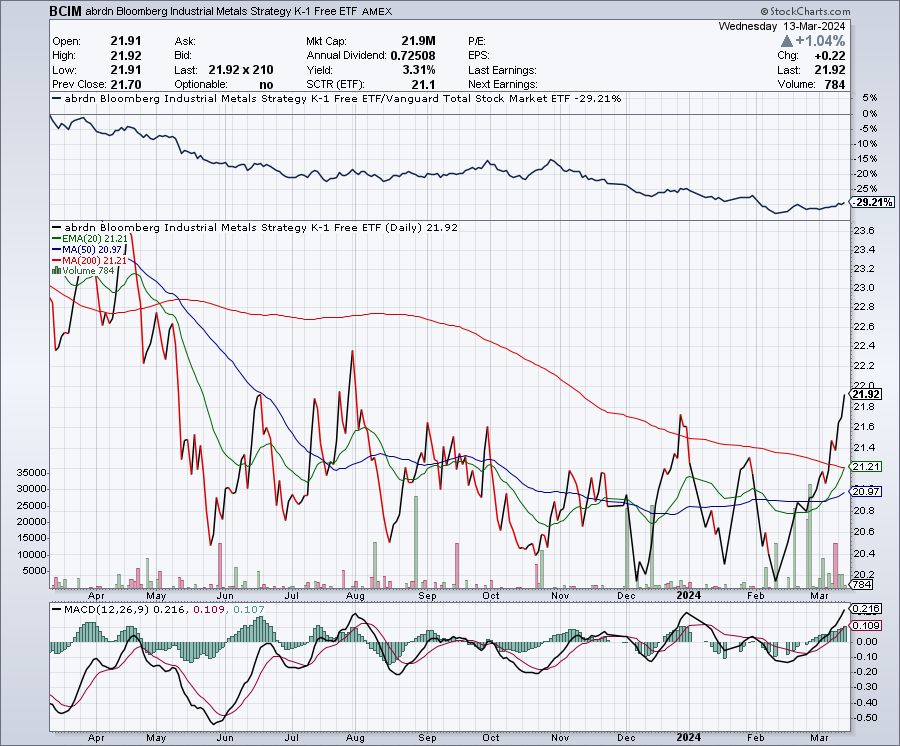Click the daily price panel title text
This screenshot has width=900, height=746.
click(261, 227)
